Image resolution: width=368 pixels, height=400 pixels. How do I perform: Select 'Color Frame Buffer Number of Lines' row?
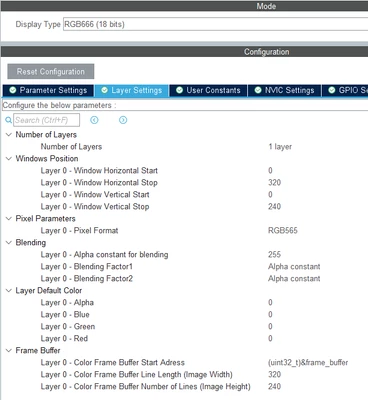point(145,387)
